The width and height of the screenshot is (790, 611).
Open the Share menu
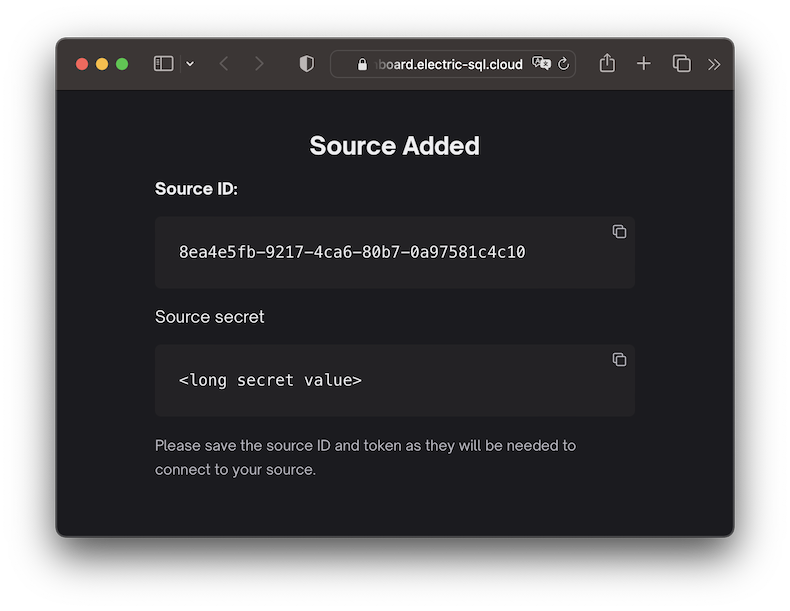pyautogui.click(x=607, y=63)
